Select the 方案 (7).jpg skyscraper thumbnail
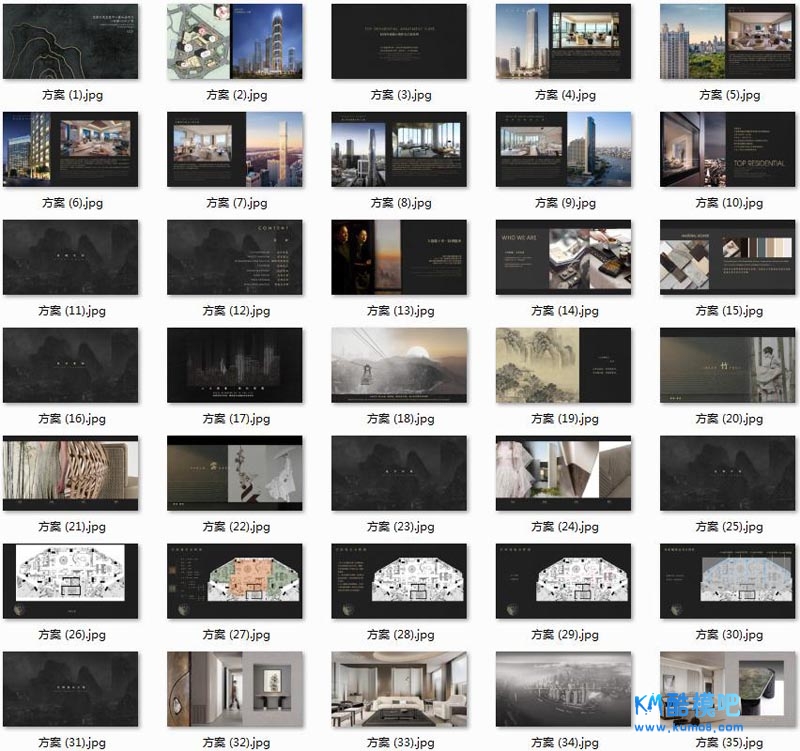The height and width of the screenshot is (751, 800). pos(235,150)
